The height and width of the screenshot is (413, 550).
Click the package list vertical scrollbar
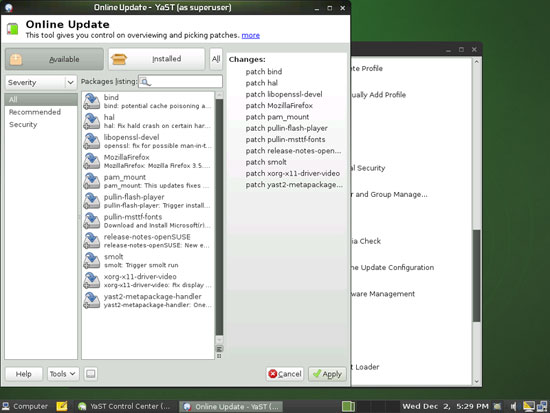(219, 217)
